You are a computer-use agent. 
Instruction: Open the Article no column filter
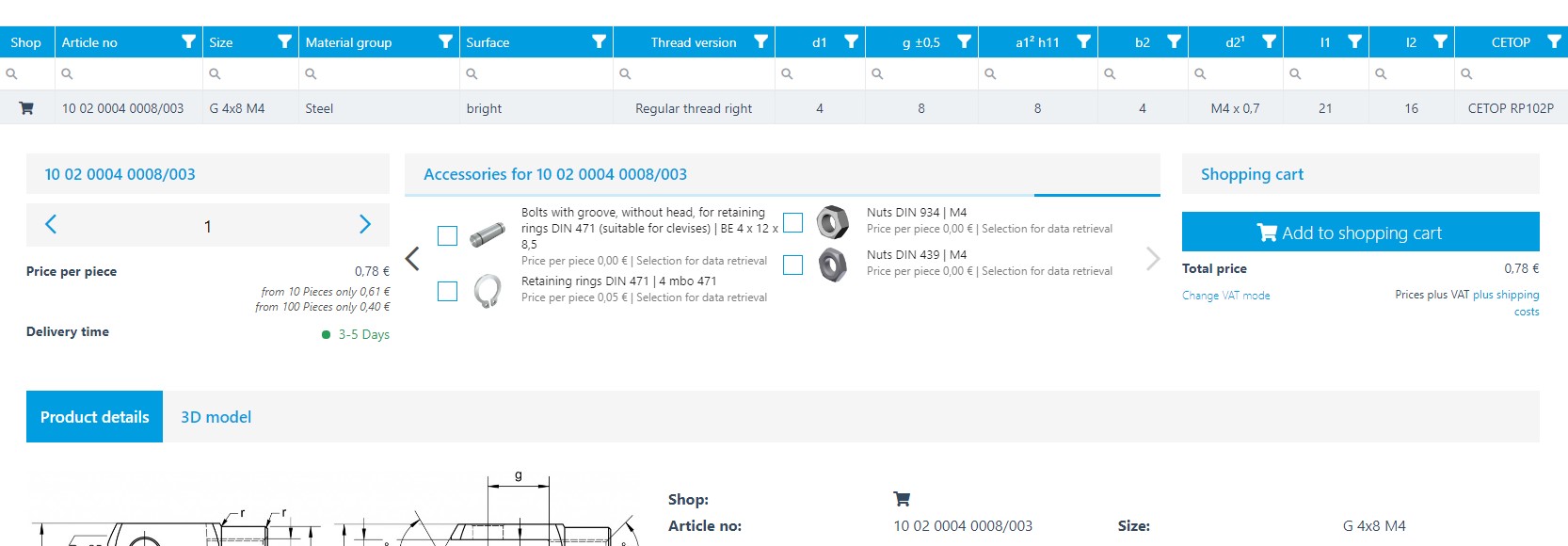tap(188, 42)
